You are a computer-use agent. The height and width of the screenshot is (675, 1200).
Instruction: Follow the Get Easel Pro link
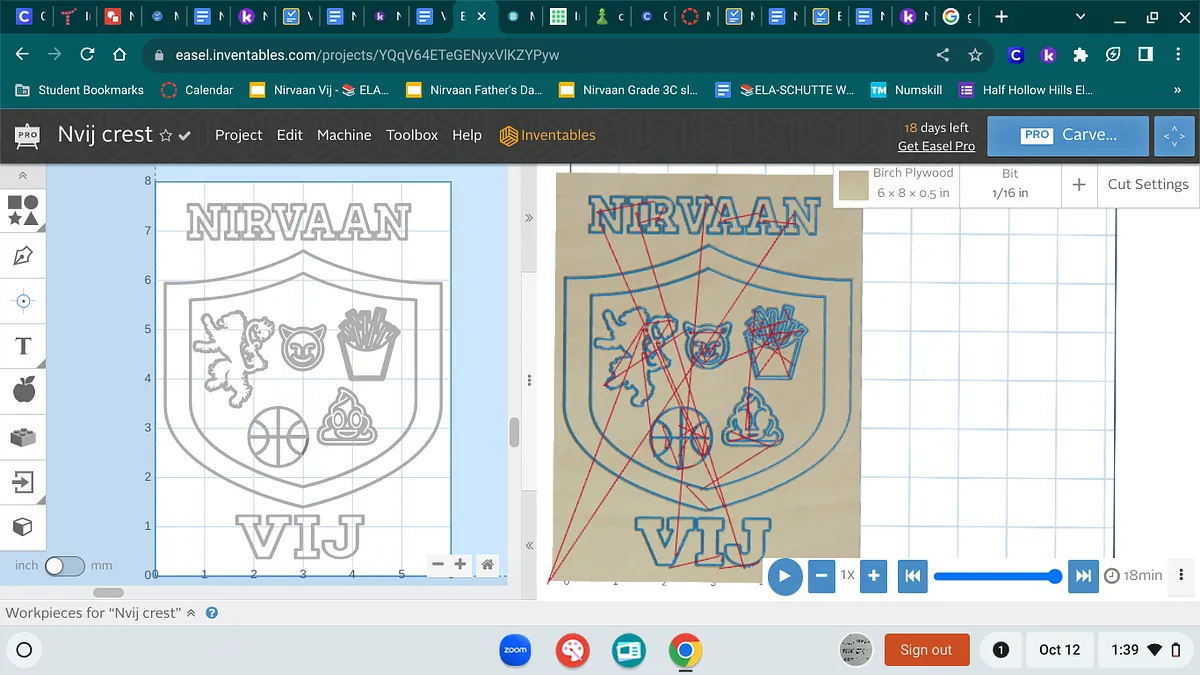(x=936, y=146)
